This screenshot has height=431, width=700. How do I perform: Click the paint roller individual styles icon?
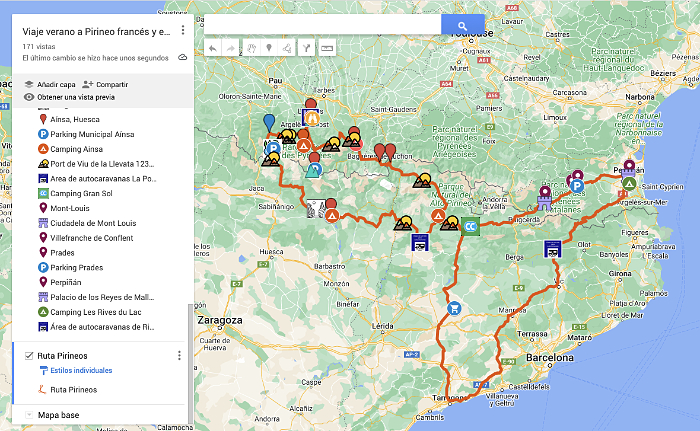pyautogui.click(x=43, y=370)
